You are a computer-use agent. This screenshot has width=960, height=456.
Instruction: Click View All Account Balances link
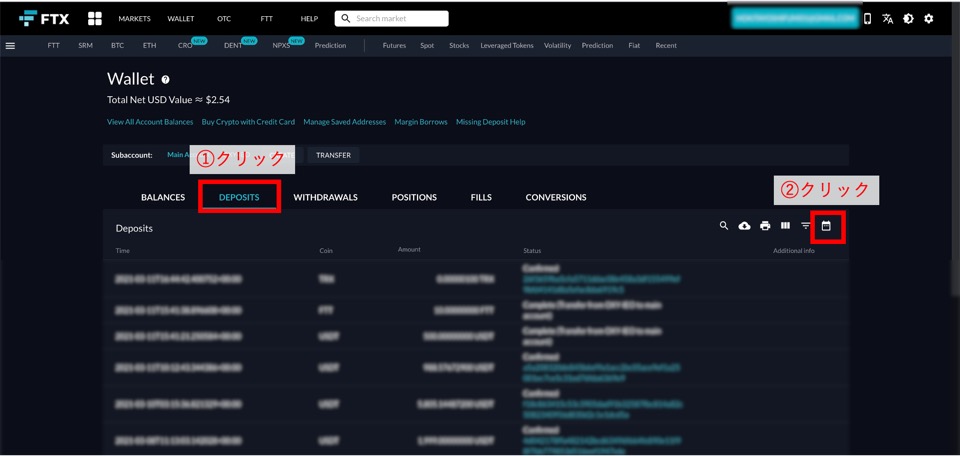click(x=150, y=122)
